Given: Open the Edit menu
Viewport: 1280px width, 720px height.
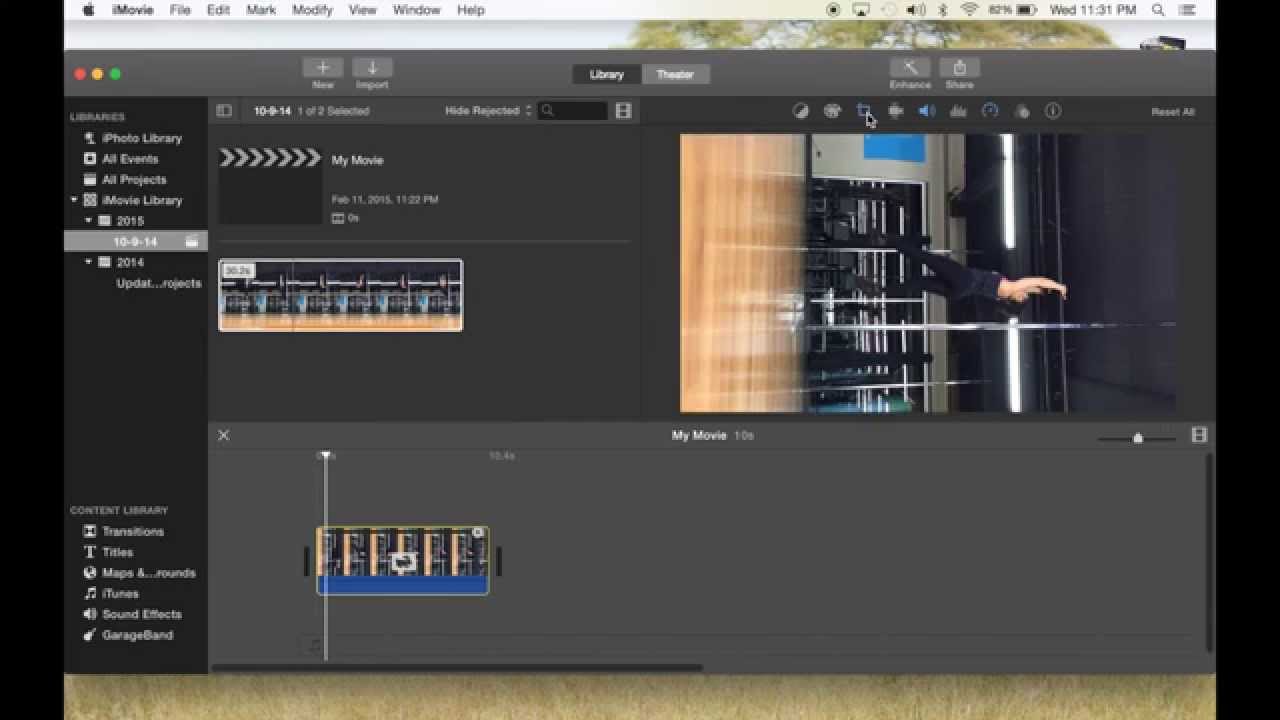Looking at the screenshot, I should [218, 10].
